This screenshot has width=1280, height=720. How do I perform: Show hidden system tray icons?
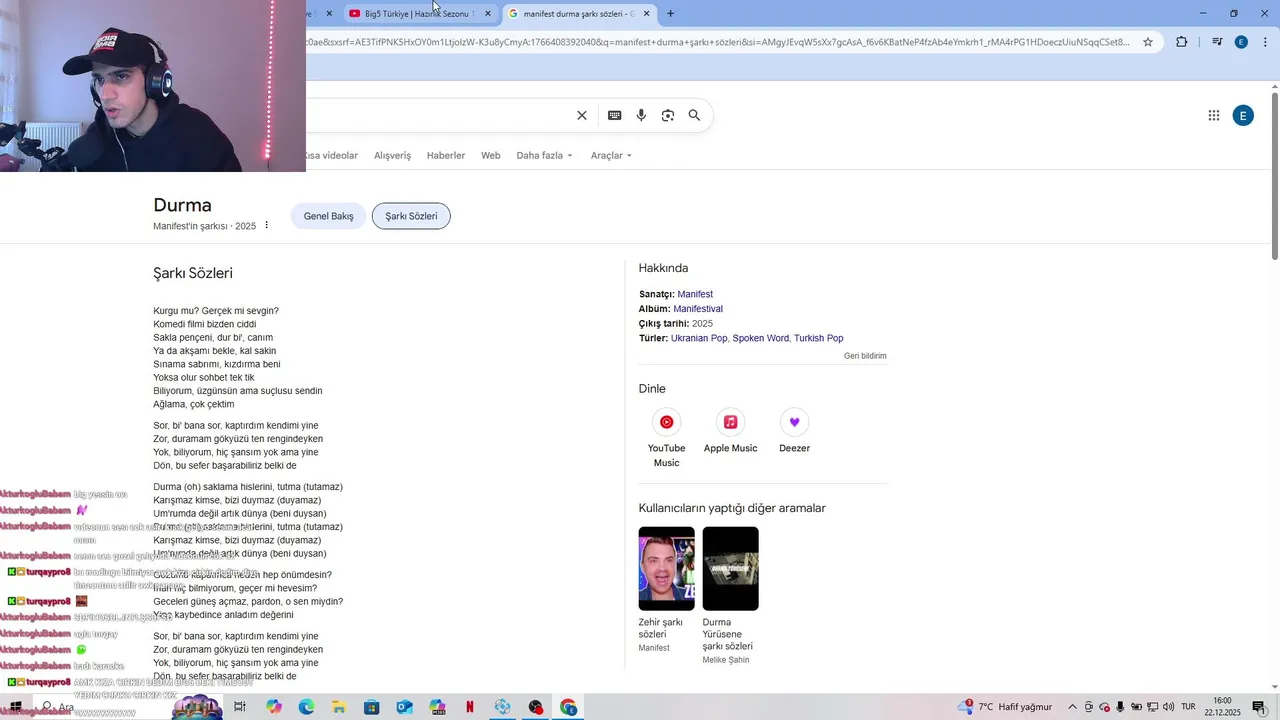click(1072, 707)
